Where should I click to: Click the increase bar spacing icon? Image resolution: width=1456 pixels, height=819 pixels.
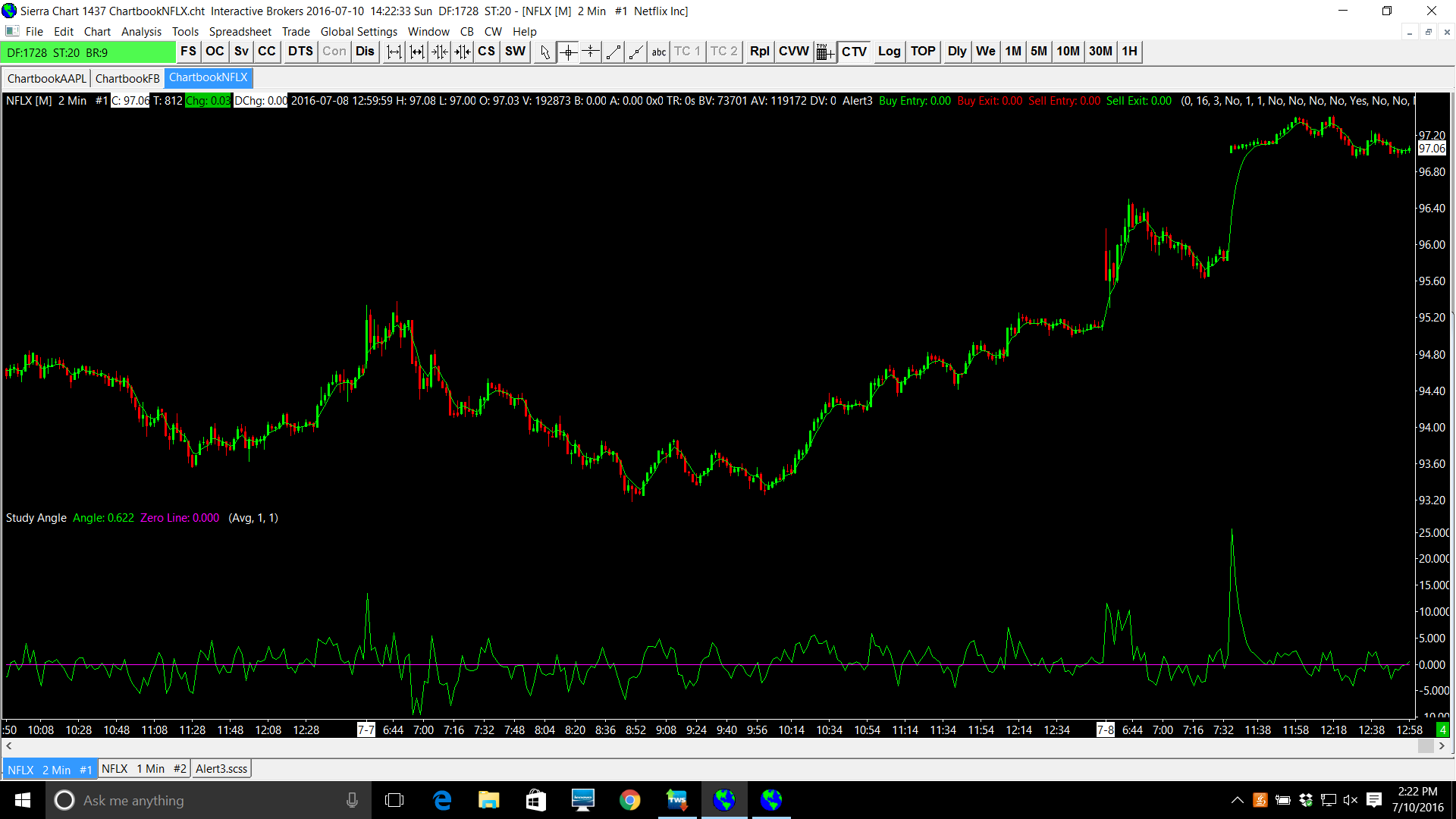pyautogui.click(x=394, y=52)
